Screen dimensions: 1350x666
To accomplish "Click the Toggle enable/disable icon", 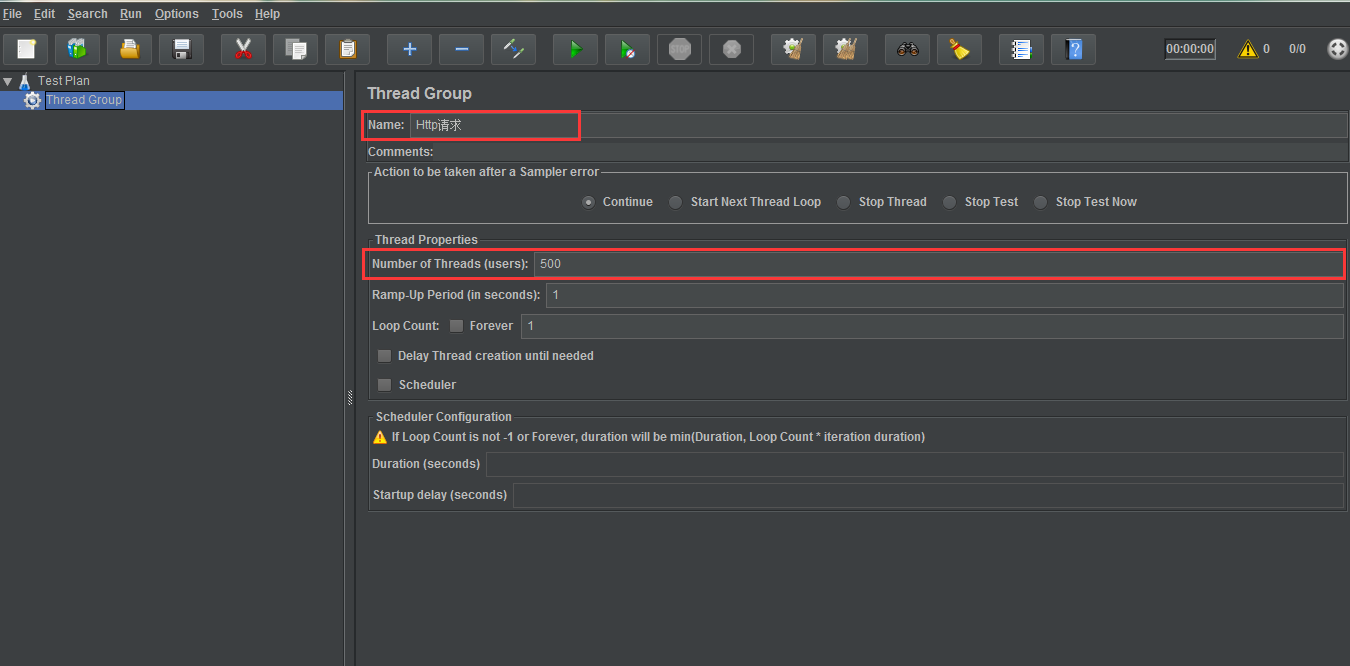I will [x=513, y=49].
